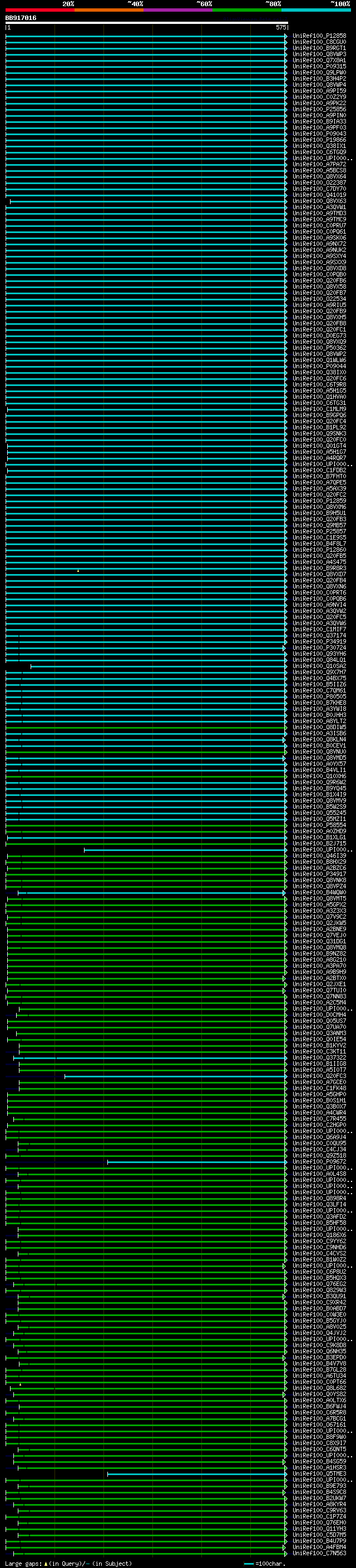356x1568 pixels.
Task: Select the UniRef100_B7GL28 hit label
Action: 319,1369
